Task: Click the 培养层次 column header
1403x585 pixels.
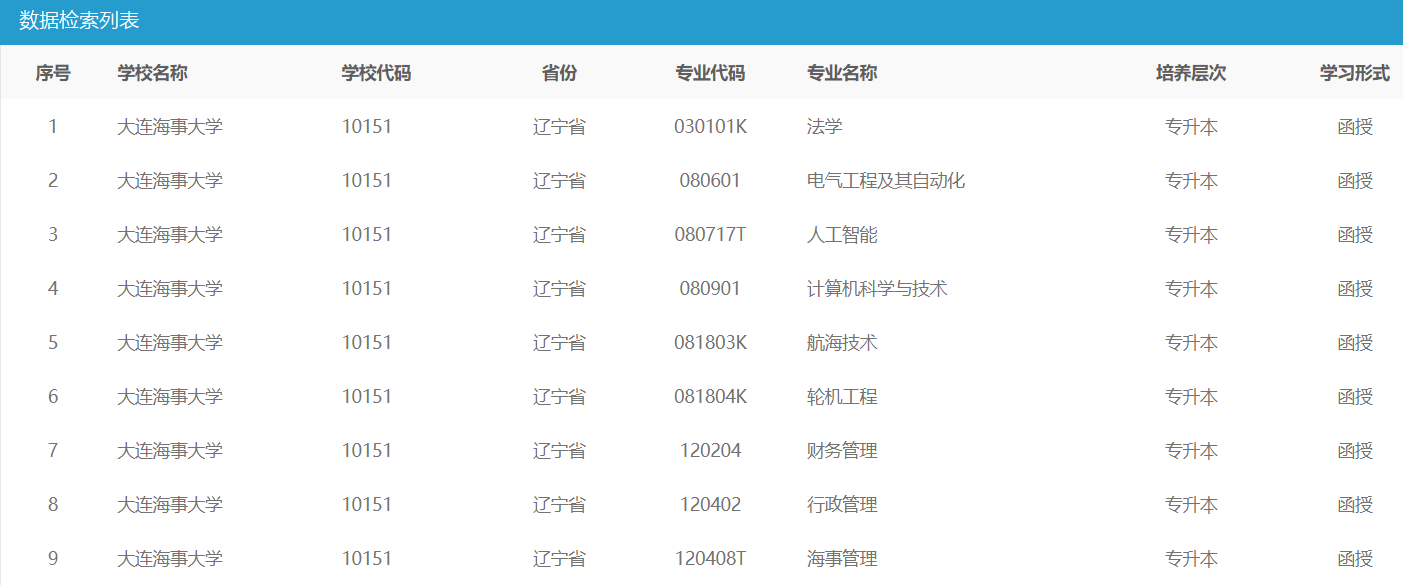Action: [1191, 73]
